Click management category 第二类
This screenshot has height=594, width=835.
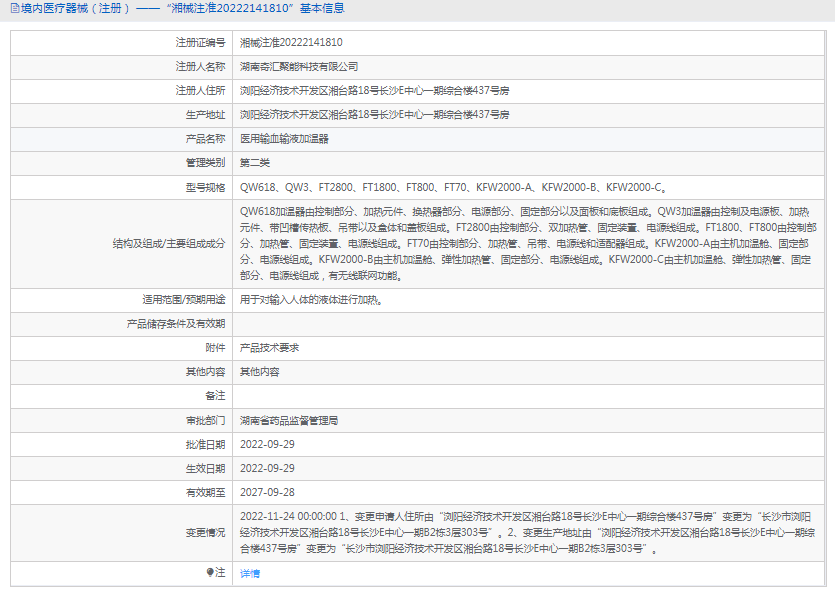[255, 163]
